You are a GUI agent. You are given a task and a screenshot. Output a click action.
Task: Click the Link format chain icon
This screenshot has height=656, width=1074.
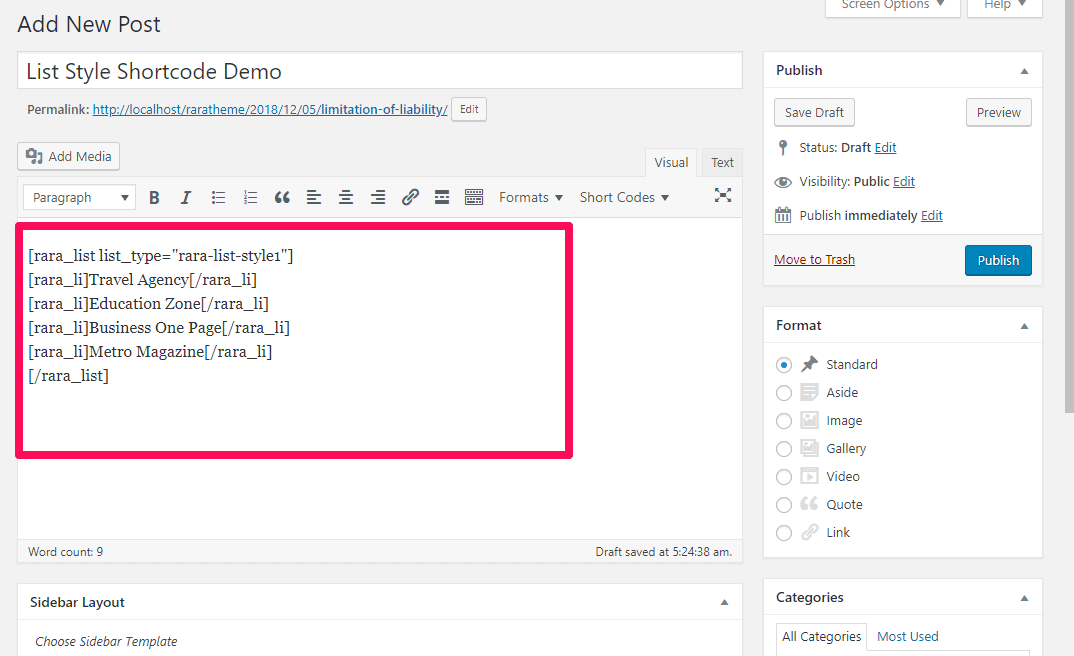coord(810,532)
